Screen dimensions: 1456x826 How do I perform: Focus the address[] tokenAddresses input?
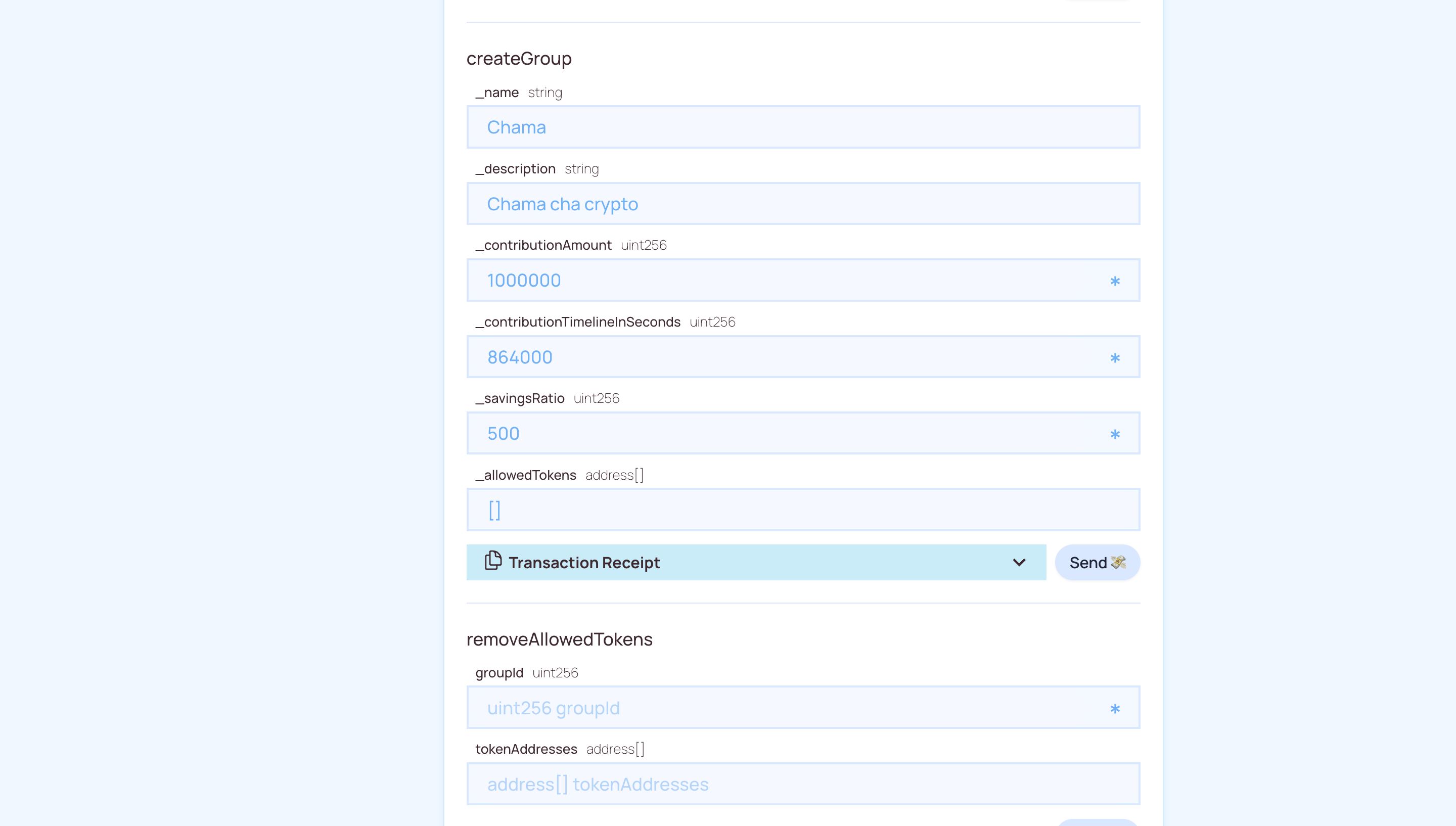(x=803, y=784)
